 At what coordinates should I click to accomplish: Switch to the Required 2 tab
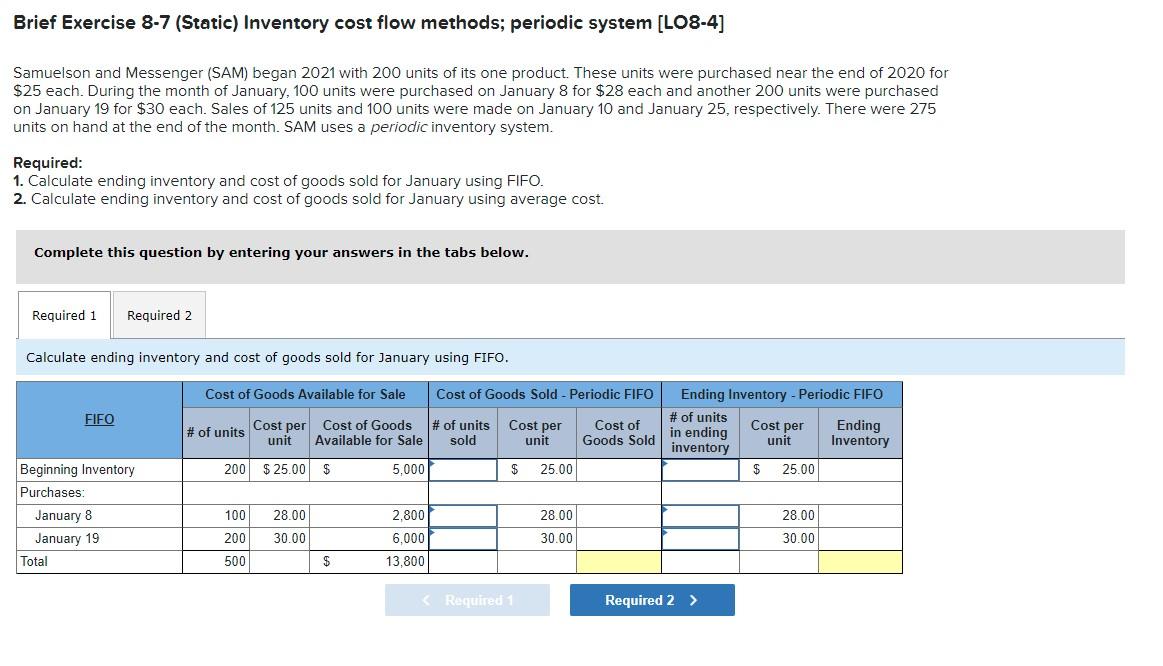158,315
